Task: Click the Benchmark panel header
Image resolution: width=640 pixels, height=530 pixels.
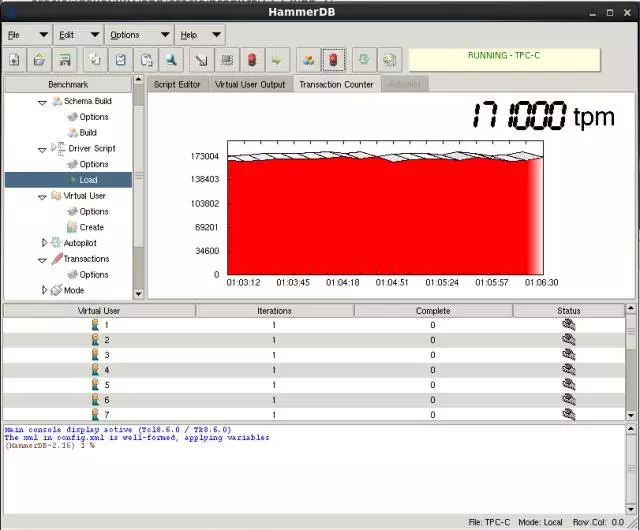Action: point(68,85)
